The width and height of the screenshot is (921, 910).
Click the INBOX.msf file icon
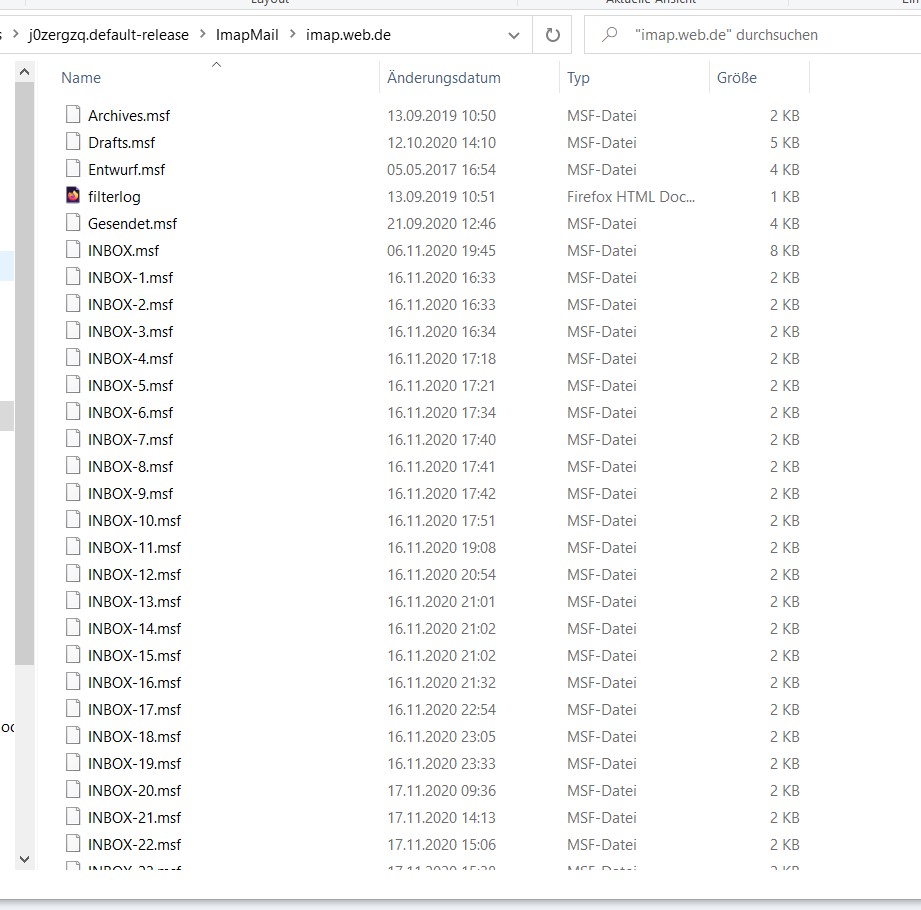pyautogui.click(x=73, y=250)
